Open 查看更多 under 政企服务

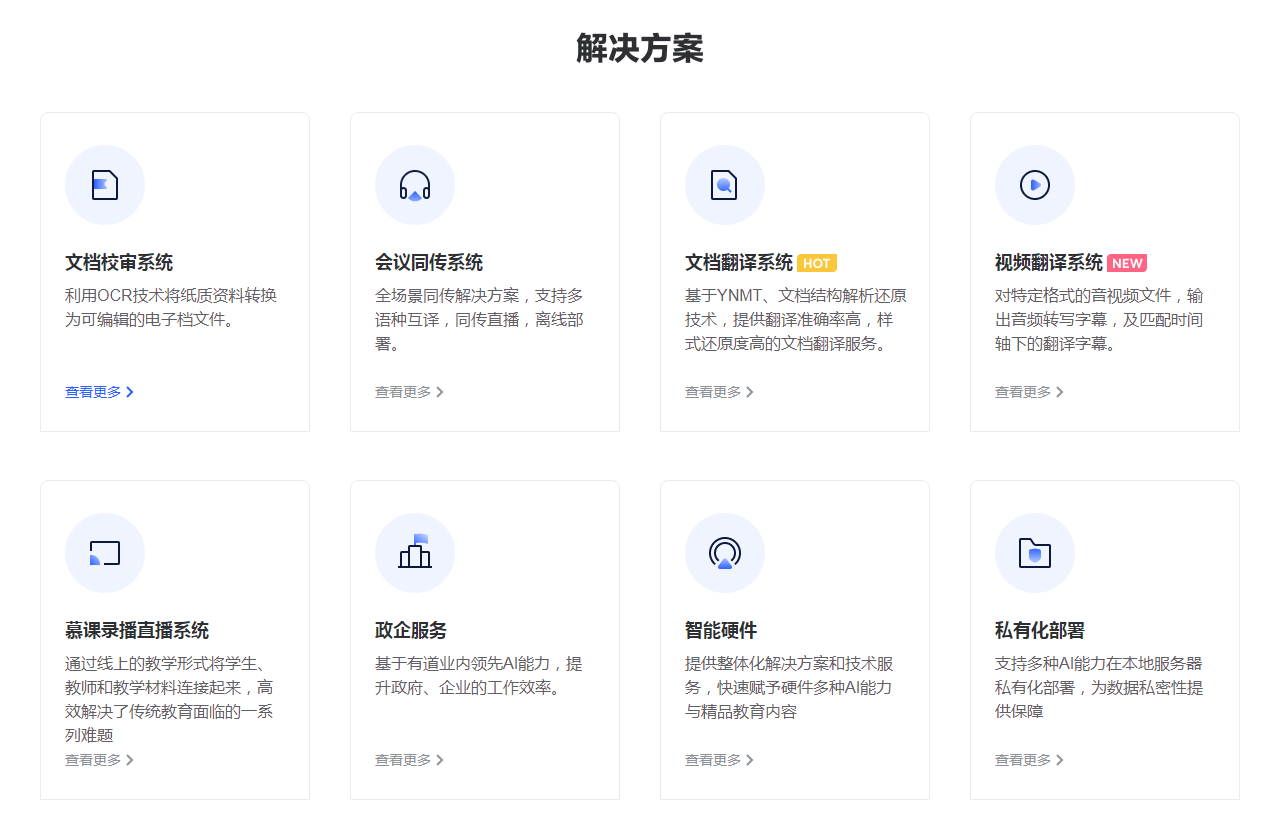(x=410, y=760)
